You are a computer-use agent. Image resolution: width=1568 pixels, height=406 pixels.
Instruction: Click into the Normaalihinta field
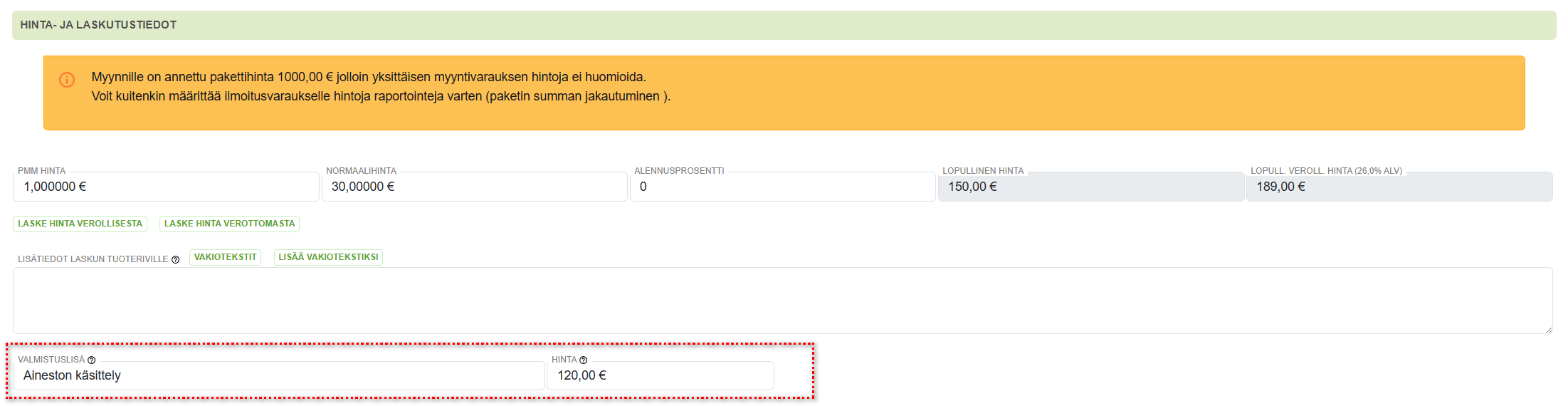474,187
